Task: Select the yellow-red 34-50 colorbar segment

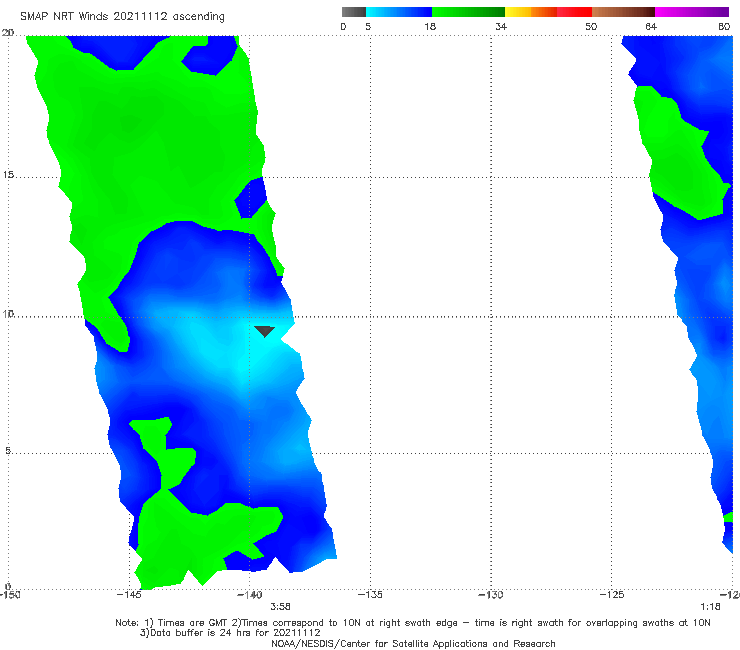Action: [x=548, y=12]
